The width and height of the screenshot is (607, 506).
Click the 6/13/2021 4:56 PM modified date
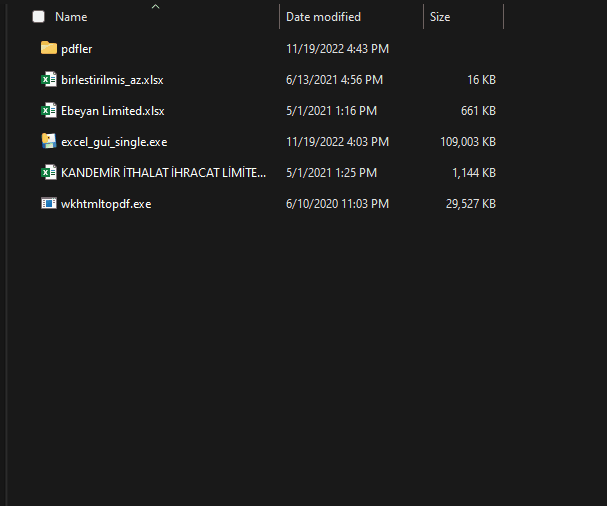pos(334,79)
